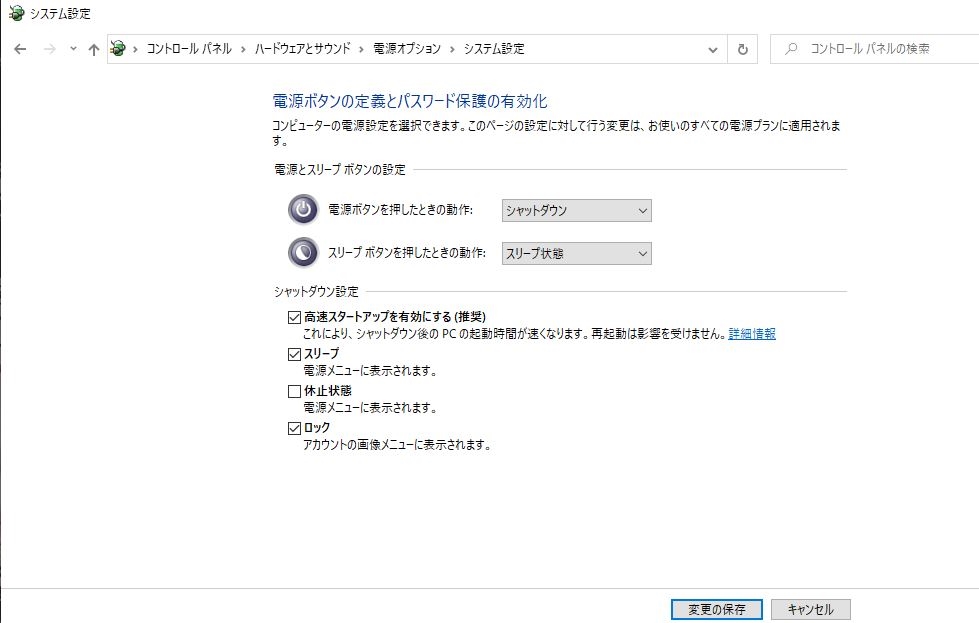The width and height of the screenshot is (979, 623).
Task: Click the スリープ ボタンを押したときの動作 label
Action: click(x=406, y=253)
